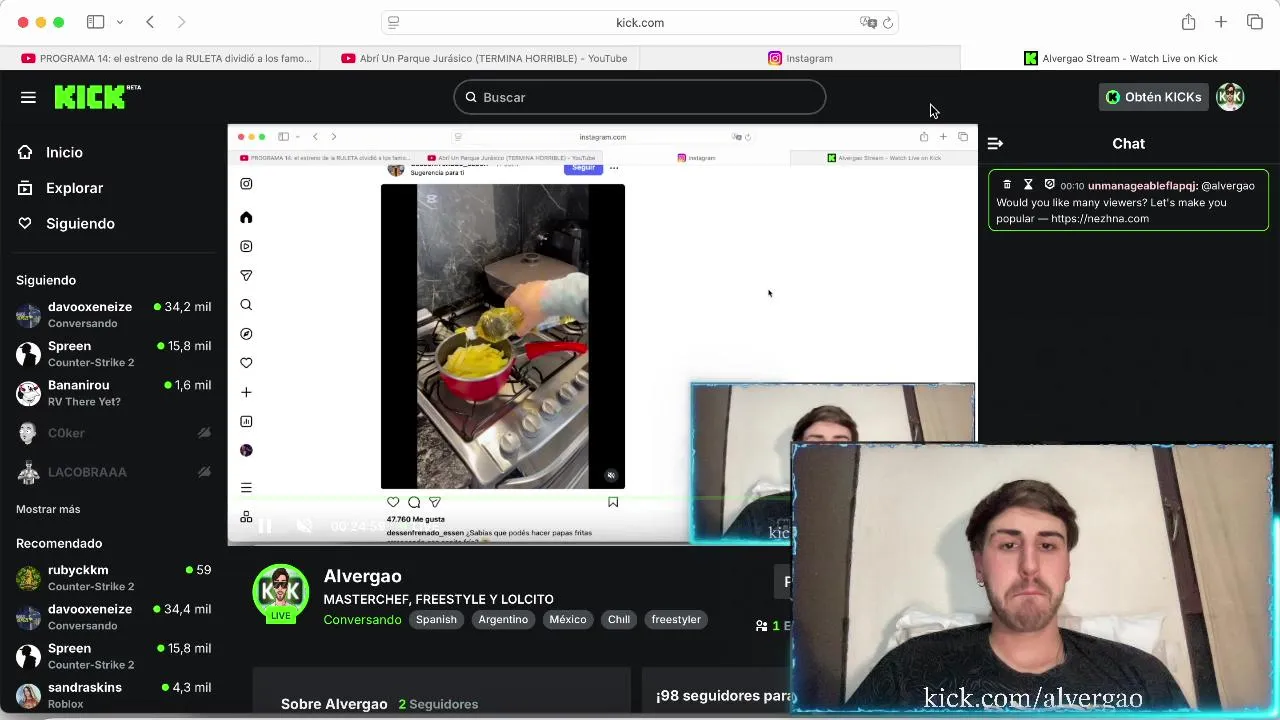
Task: Open the user profile avatar menu
Action: (1230, 97)
